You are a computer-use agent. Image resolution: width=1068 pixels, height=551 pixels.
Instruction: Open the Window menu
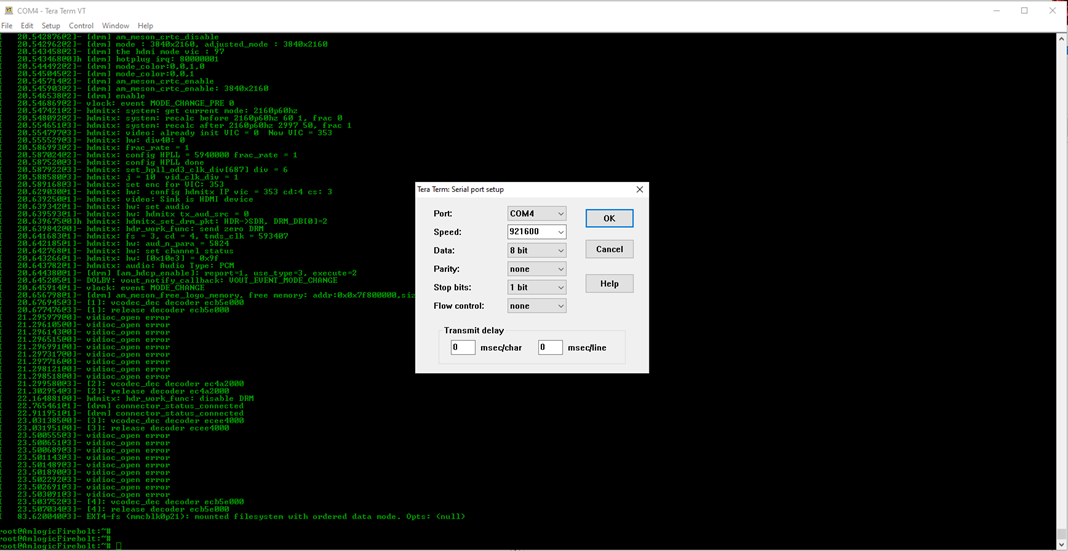pyautogui.click(x=115, y=26)
